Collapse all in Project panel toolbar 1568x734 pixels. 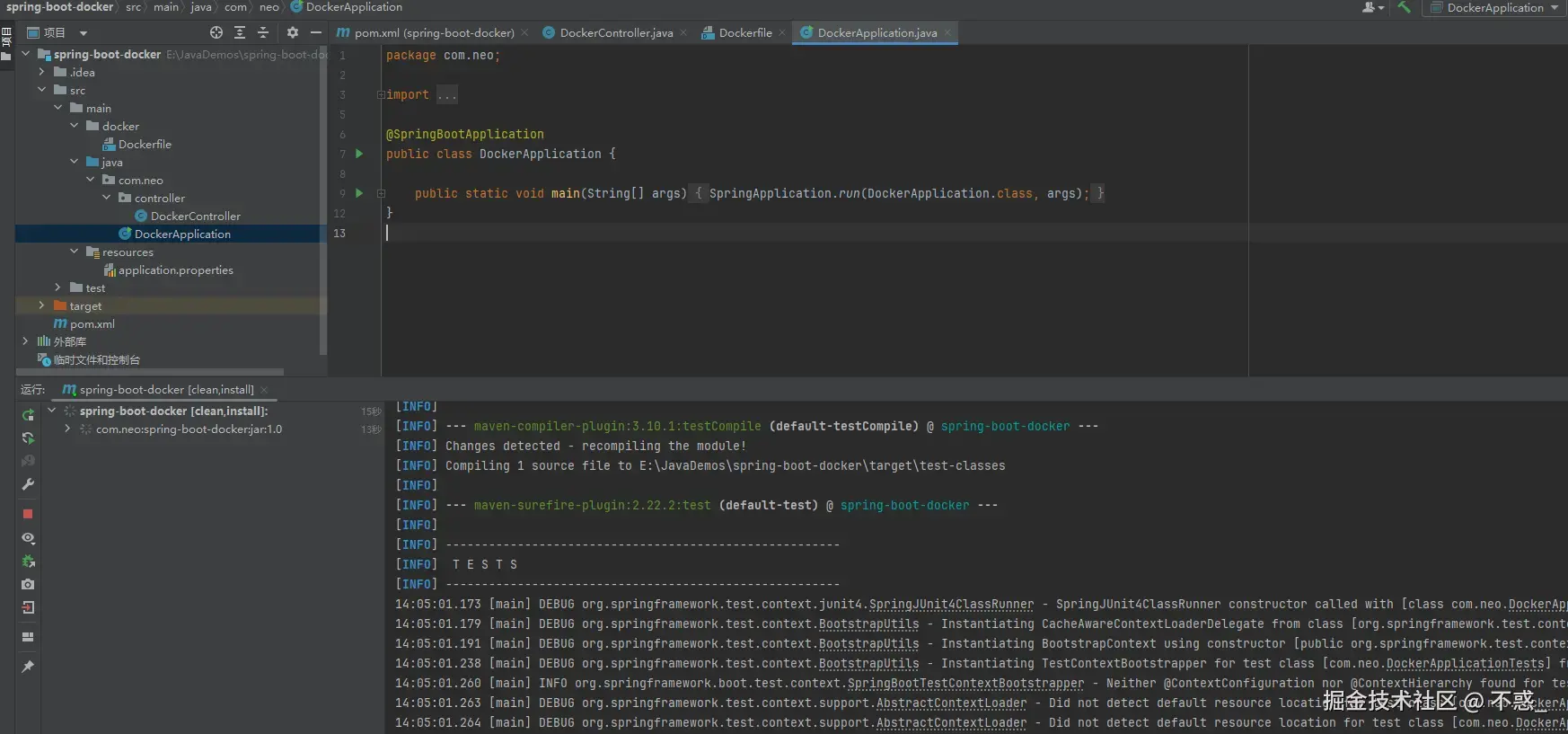click(263, 32)
